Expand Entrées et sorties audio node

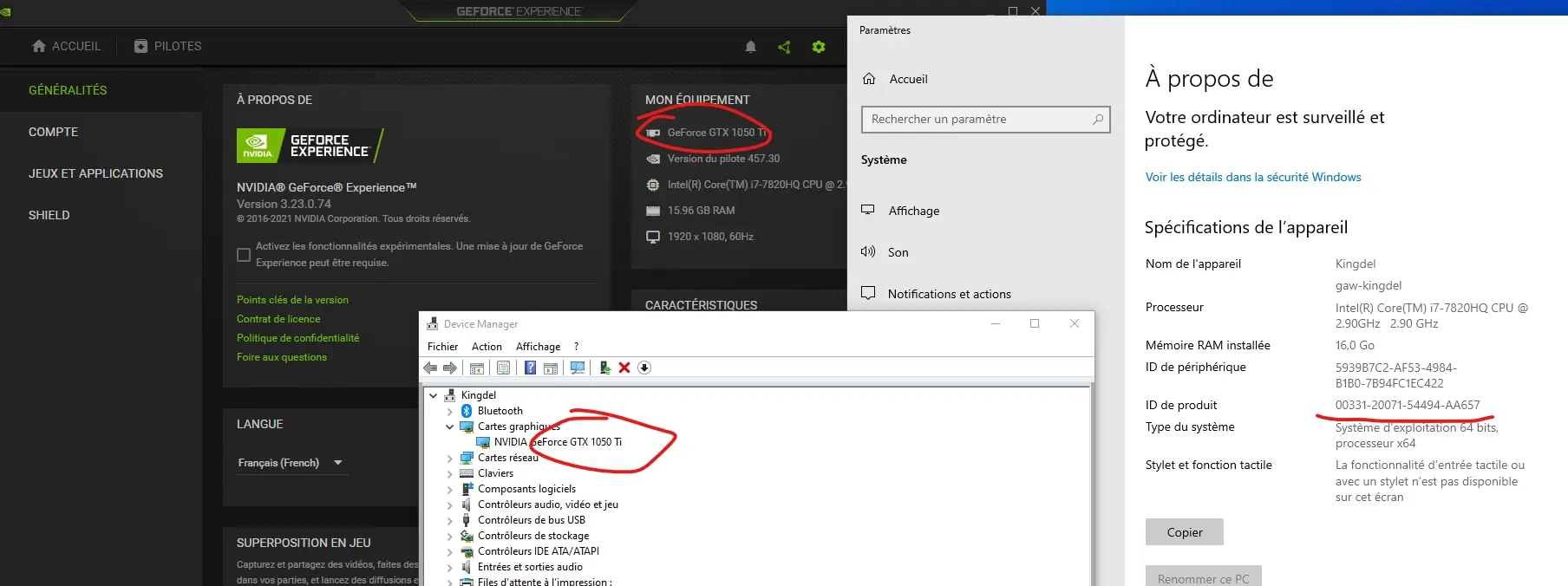pos(449,567)
